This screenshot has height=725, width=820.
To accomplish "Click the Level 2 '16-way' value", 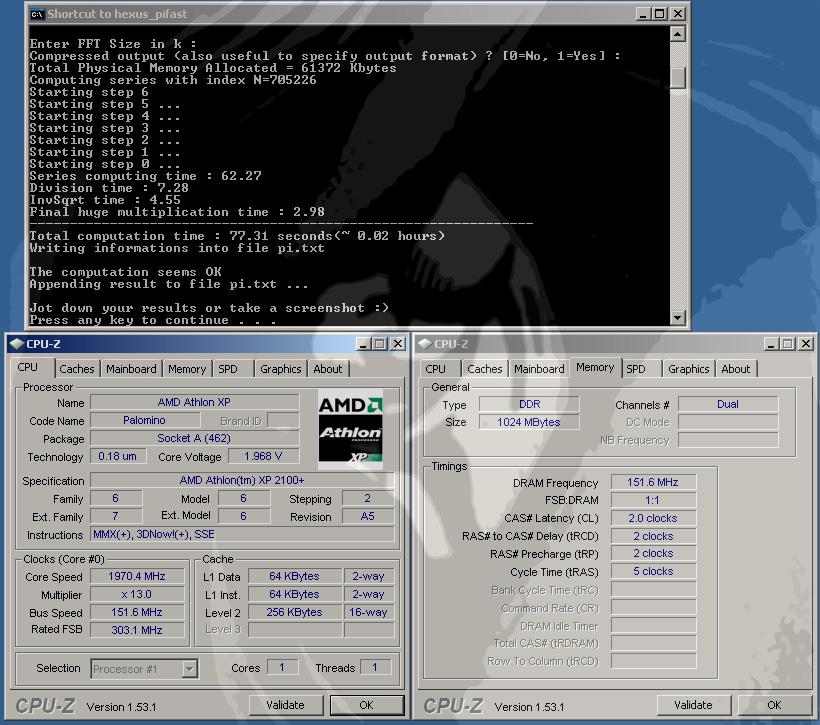I will (x=369, y=612).
